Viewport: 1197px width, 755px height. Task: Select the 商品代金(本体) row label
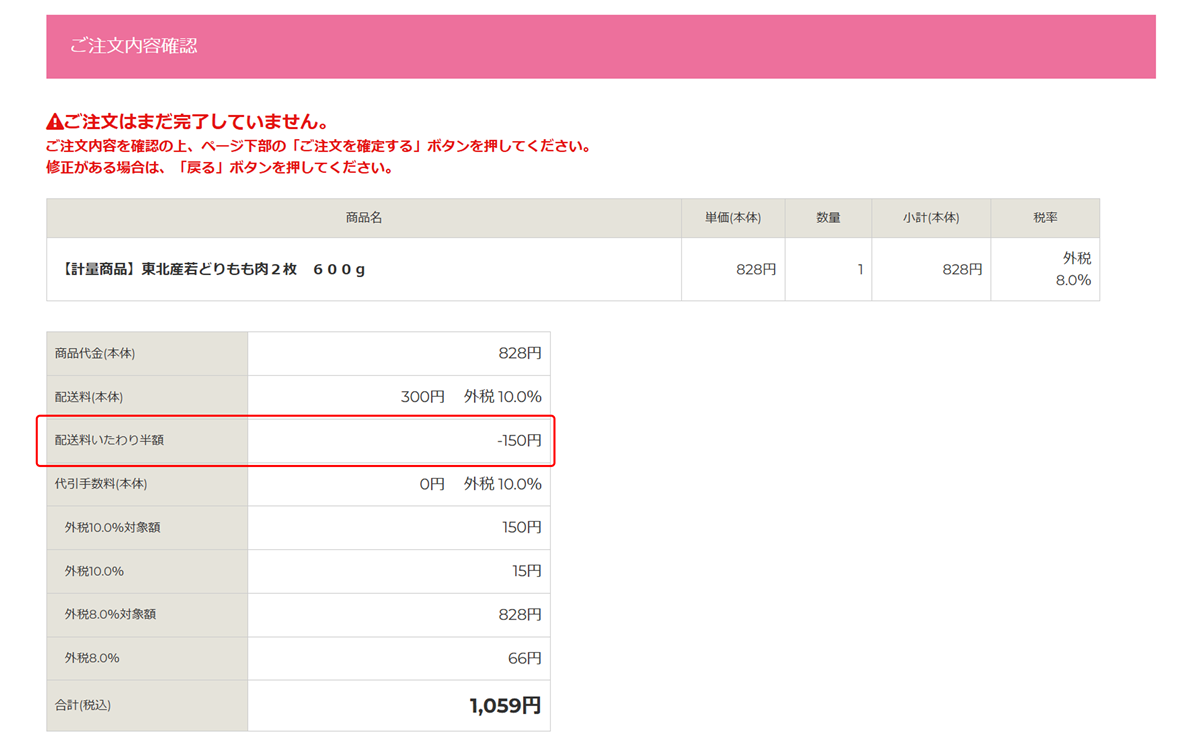point(95,354)
